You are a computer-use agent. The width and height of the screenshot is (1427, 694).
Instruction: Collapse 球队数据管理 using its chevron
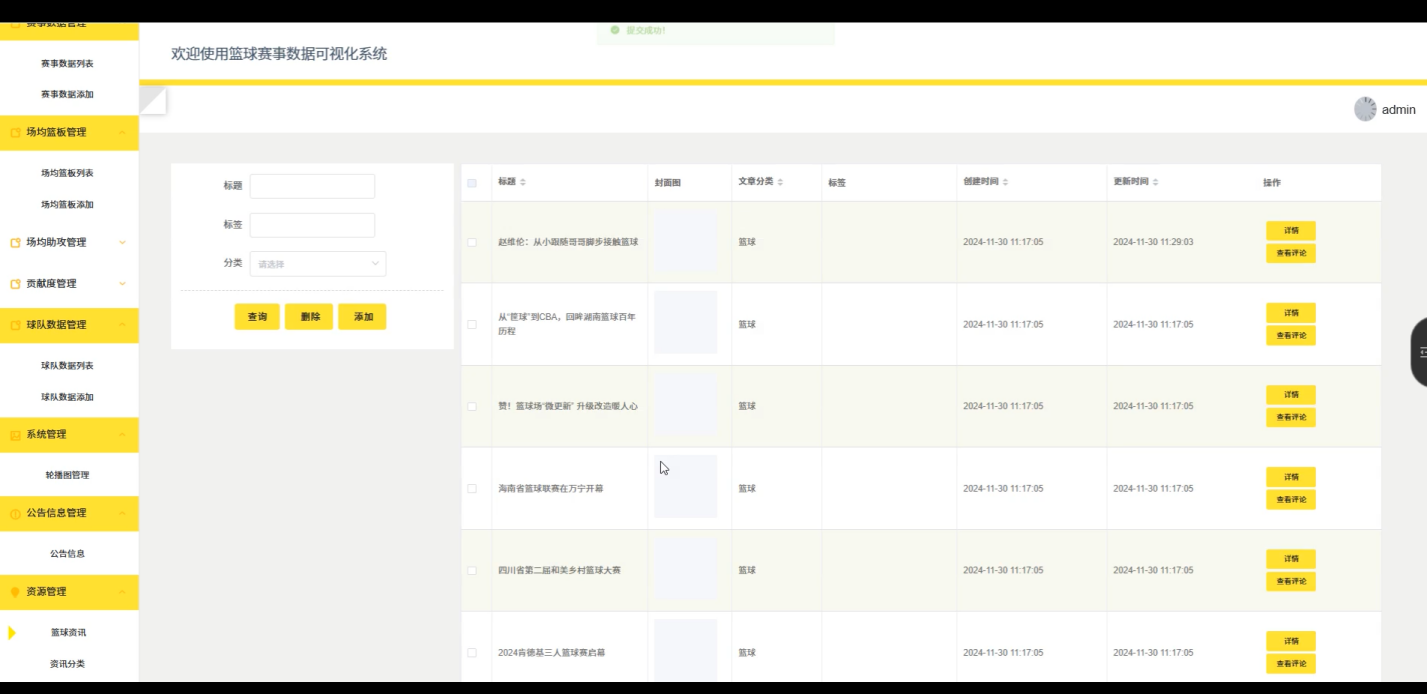point(122,325)
